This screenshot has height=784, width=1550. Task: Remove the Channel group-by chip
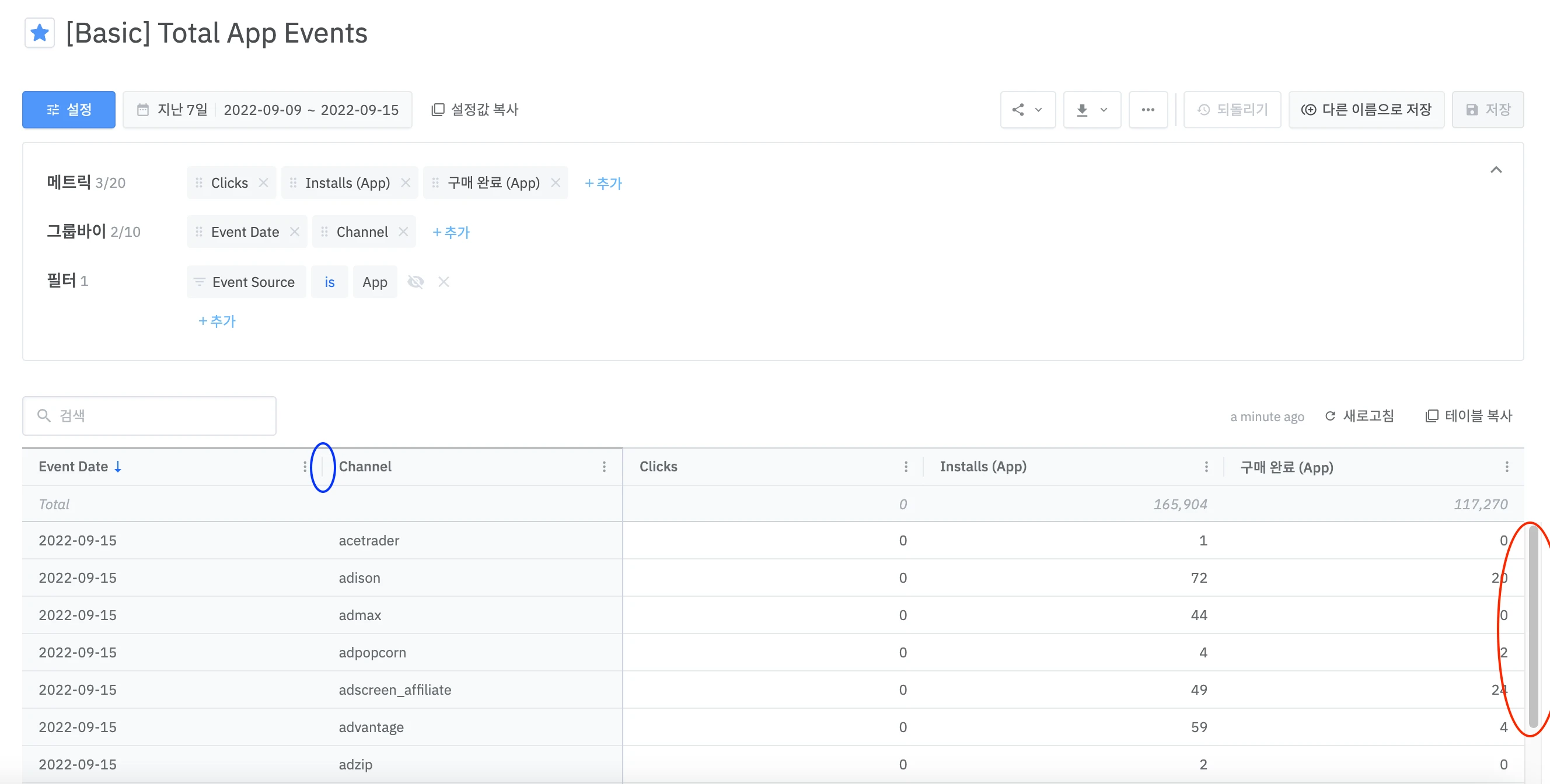(403, 232)
